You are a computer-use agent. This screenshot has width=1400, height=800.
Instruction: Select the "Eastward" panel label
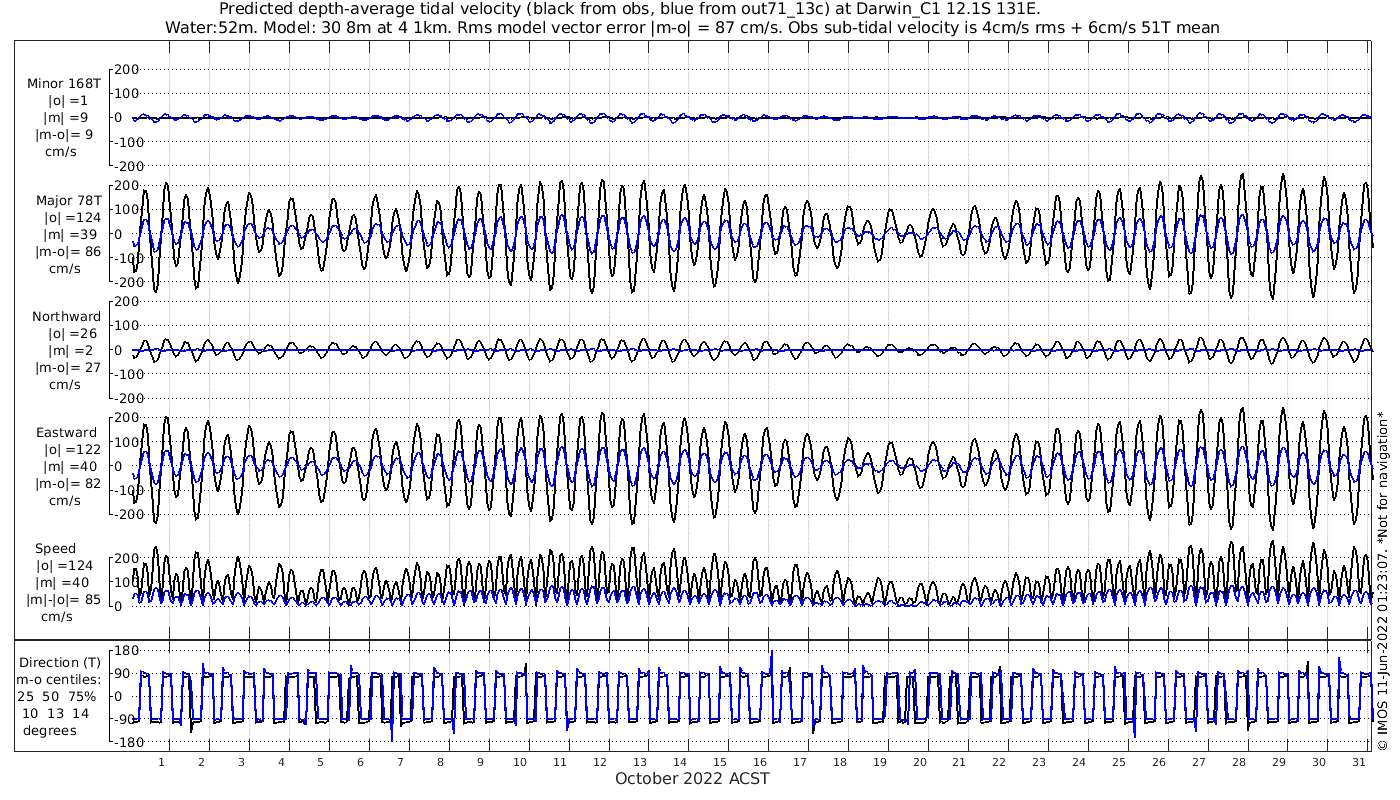66,433
